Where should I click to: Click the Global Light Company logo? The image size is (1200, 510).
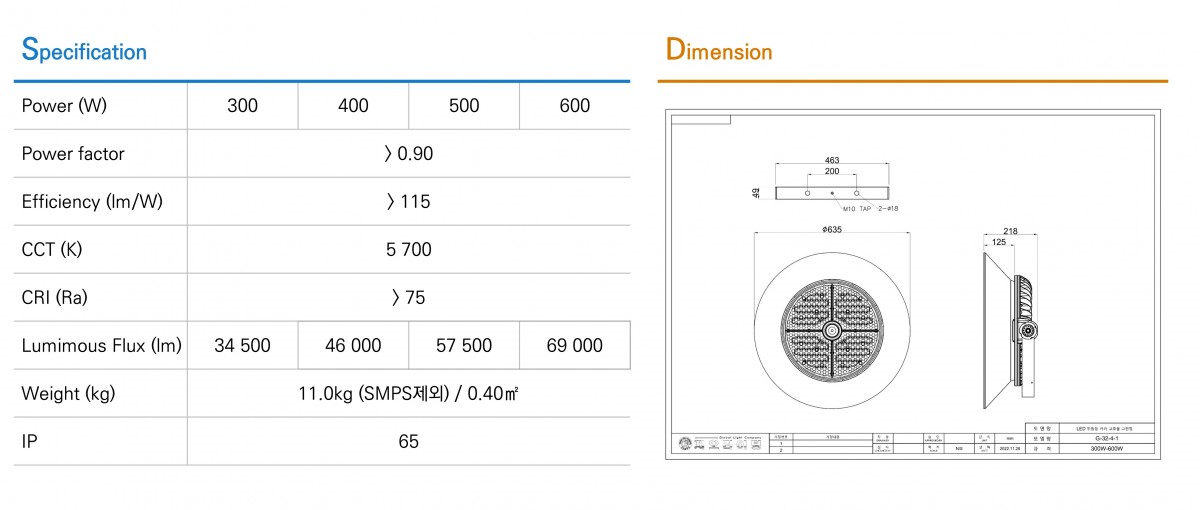click(719, 443)
